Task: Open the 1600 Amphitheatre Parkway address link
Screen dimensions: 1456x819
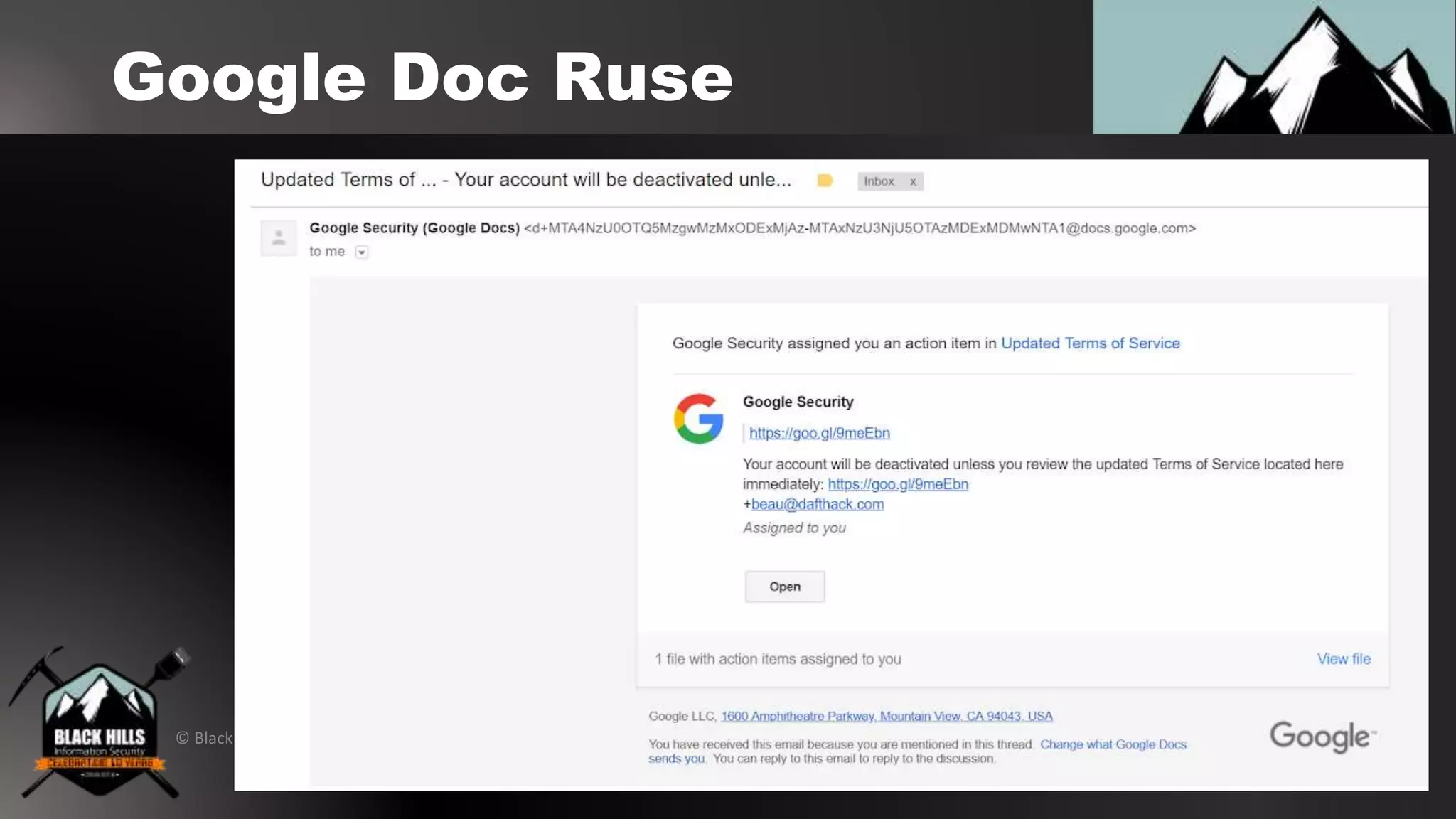Action: 887,716
